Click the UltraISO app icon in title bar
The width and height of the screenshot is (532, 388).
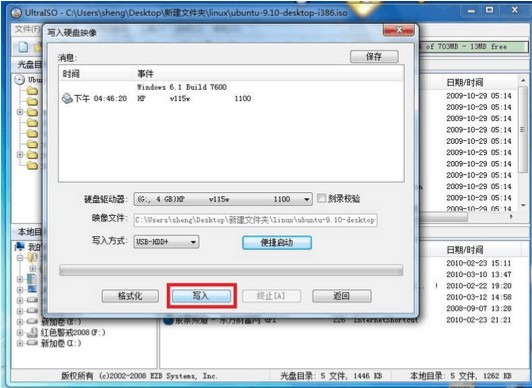pos(16,13)
